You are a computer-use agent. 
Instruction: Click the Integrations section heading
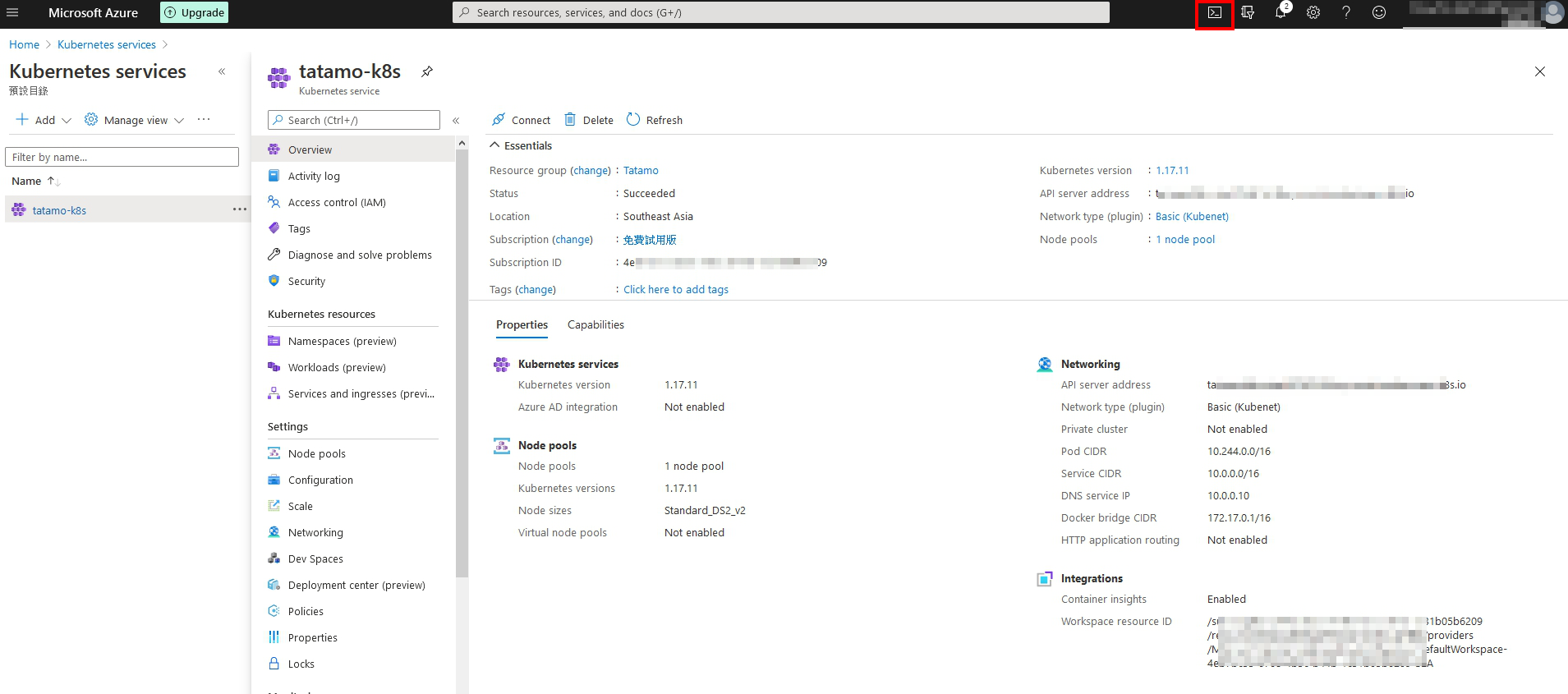[x=1092, y=578]
